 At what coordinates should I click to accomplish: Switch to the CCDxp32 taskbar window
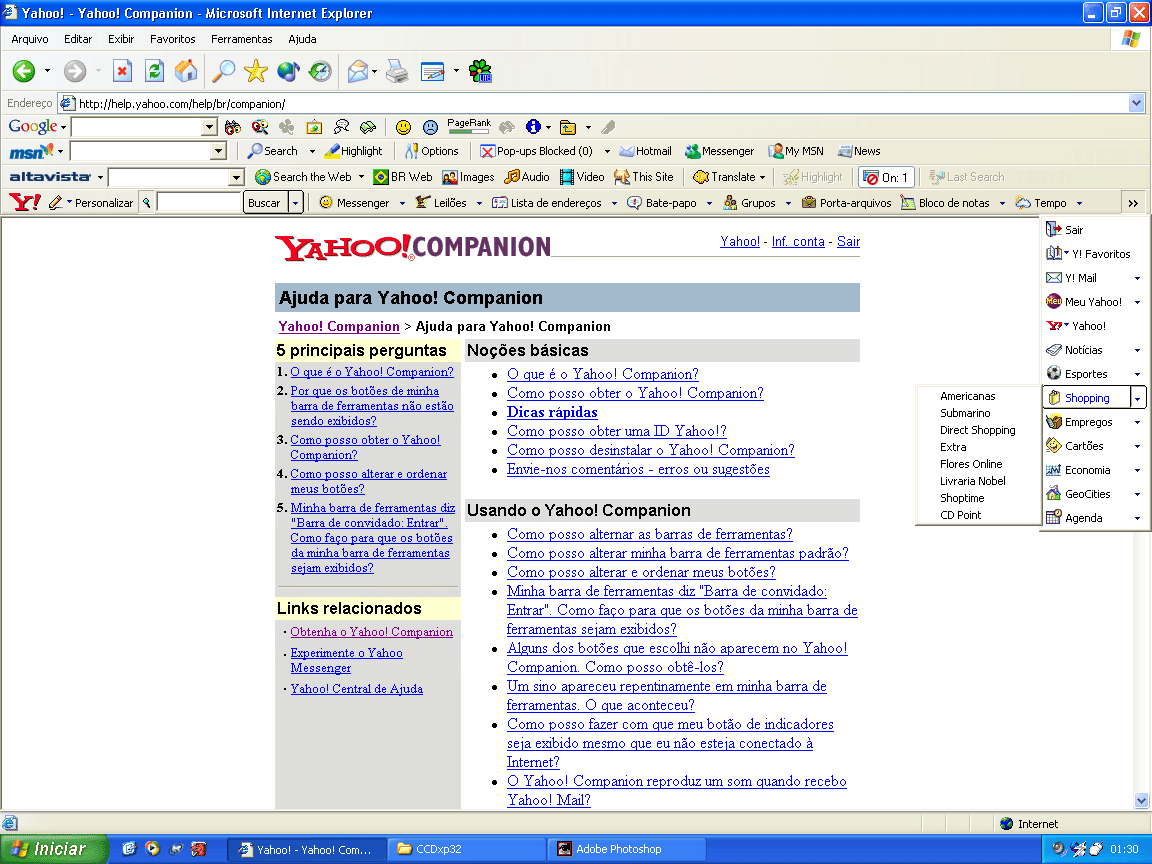467,849
